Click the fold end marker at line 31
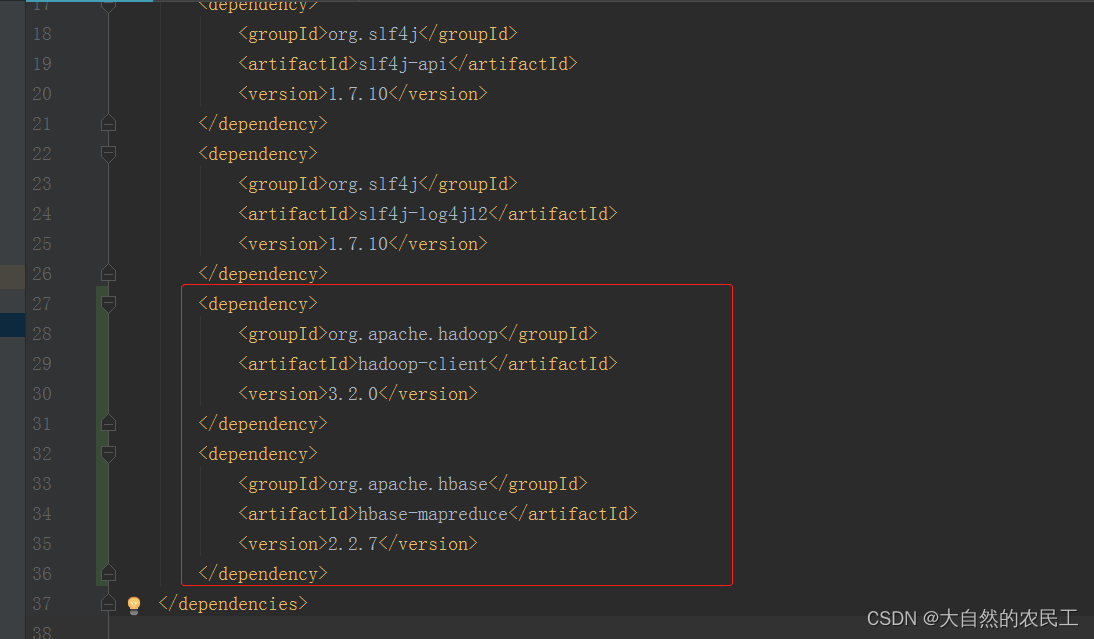Screen dimensions: 1094x639 click(108, 423)
